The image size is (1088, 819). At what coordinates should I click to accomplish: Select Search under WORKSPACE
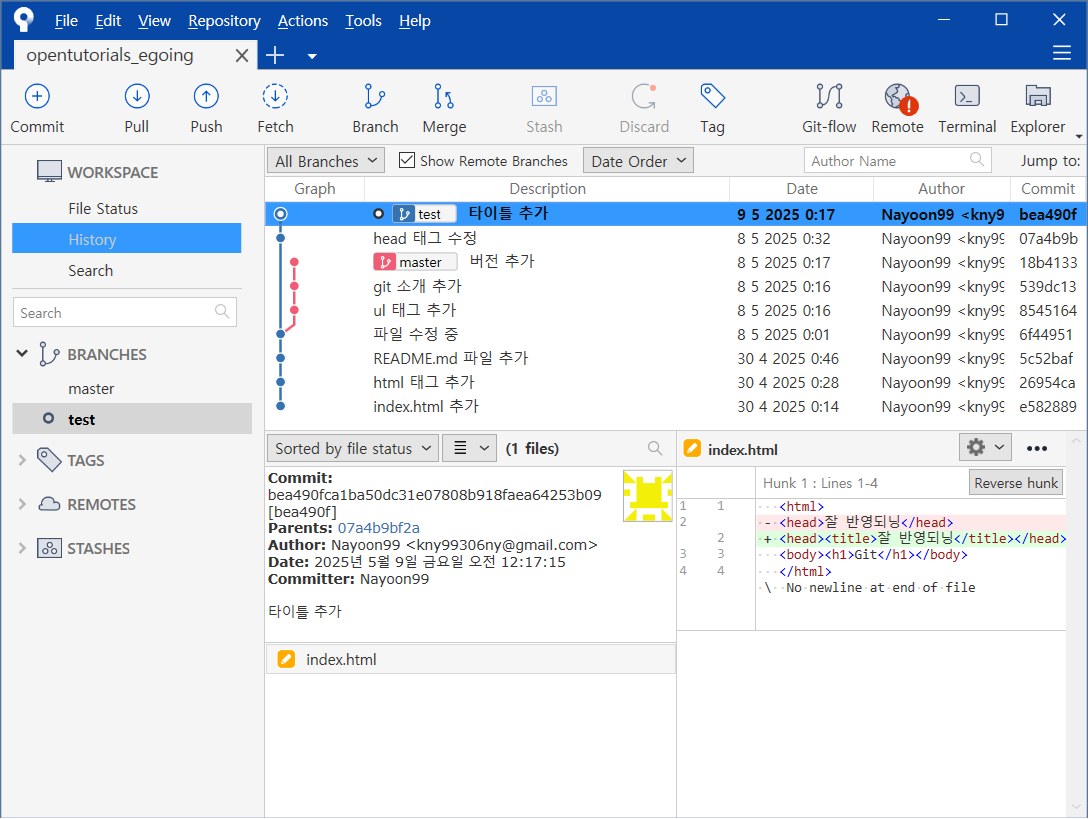pyautogui.click(x=90, y=270)
